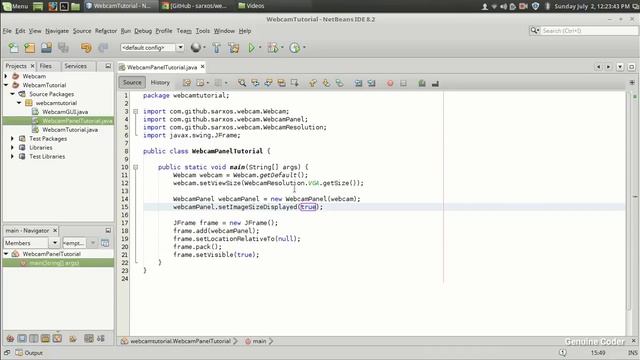This screenshot has height=360, width=640.
Task: Collapse the WebcamTutorial project node
Action: click(6, 85)
